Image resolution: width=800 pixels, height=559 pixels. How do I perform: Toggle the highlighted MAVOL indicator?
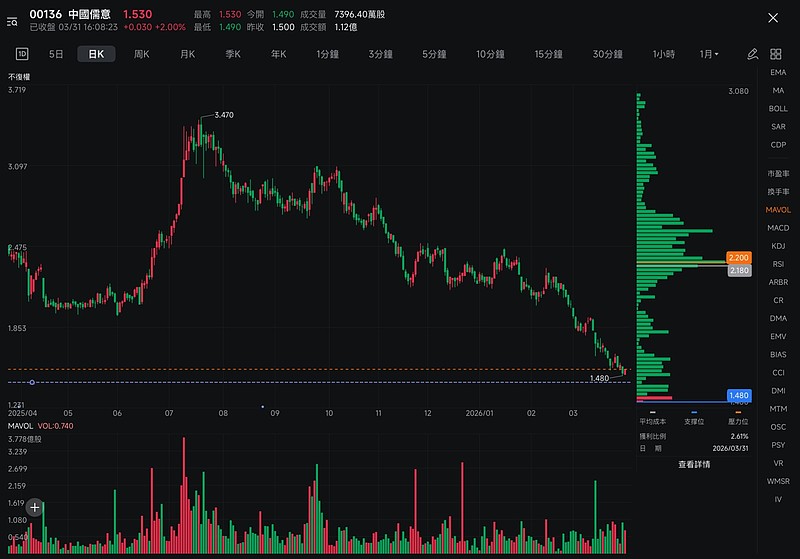point(778,210)
